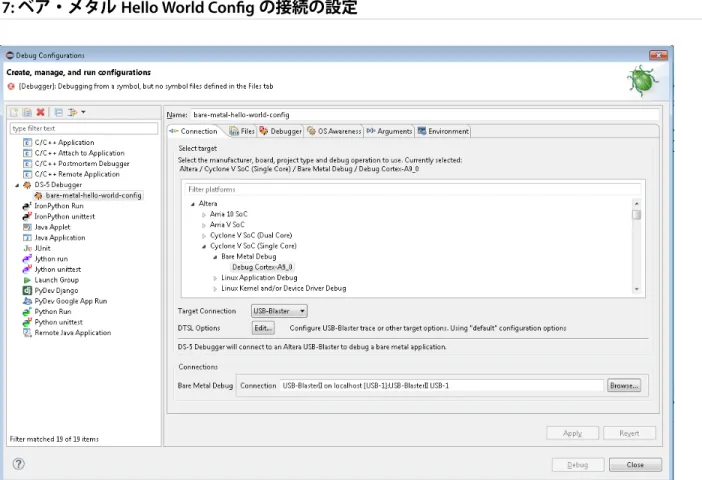The image size is (702, 480).
Task: Click the Debug button
Action: pyautogui.click(x=578, y=465)
